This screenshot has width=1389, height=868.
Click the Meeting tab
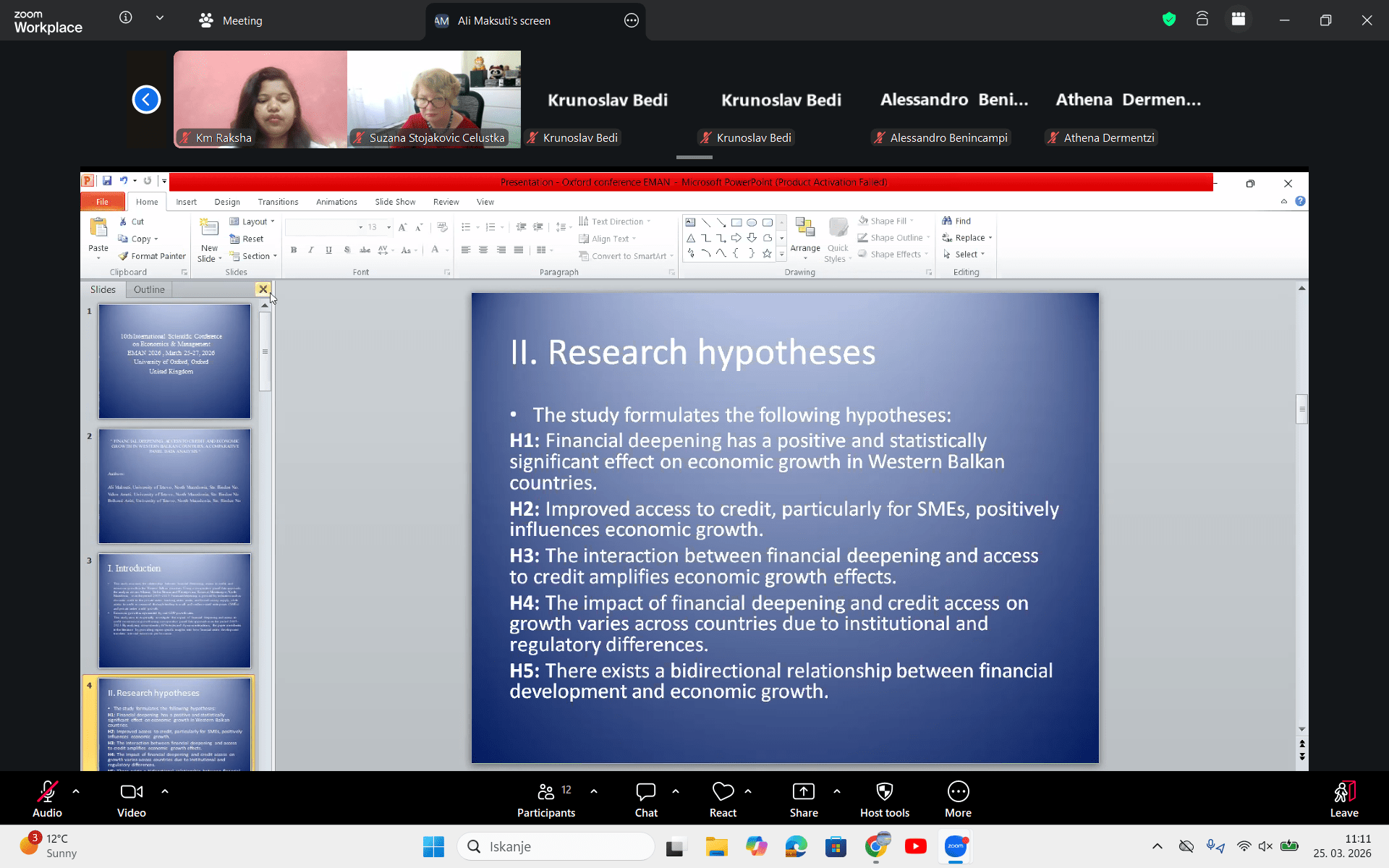tap(231, 20)
